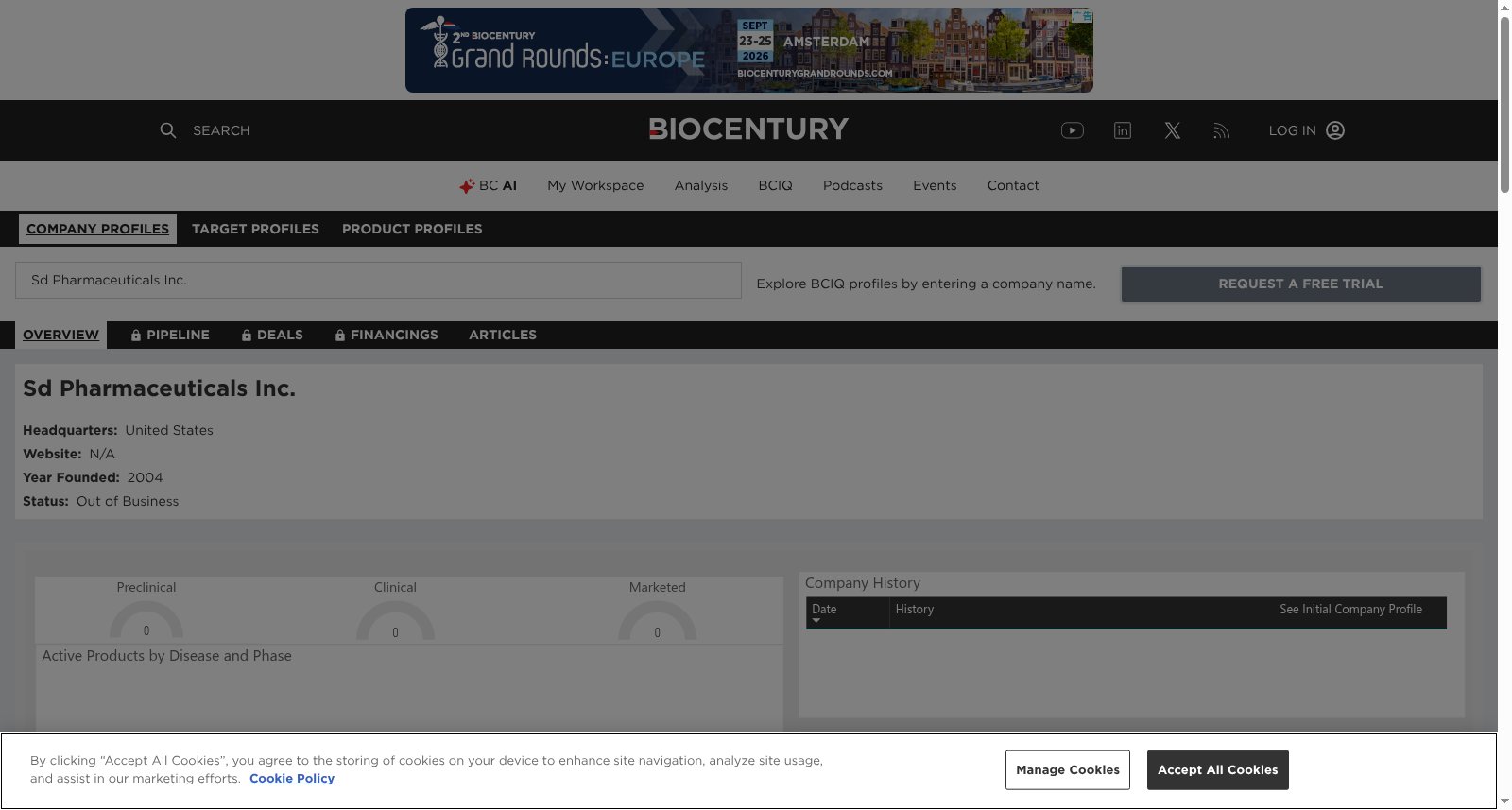Open My Workspace menu

point(595,186)
